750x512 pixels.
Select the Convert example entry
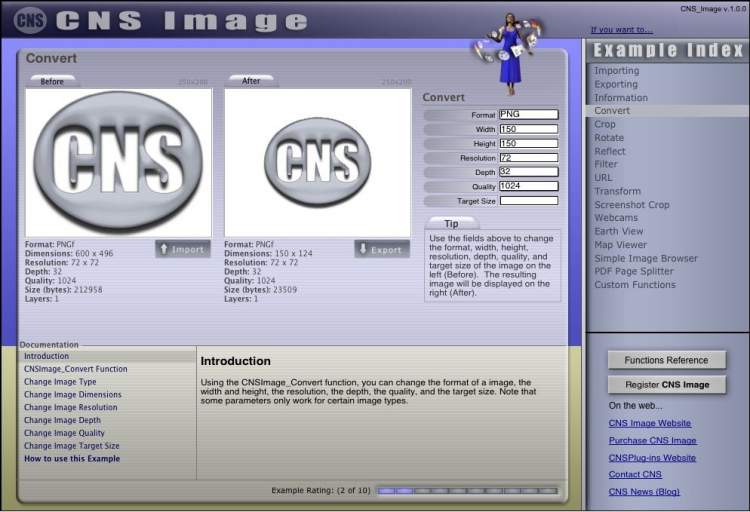point(668,111)
